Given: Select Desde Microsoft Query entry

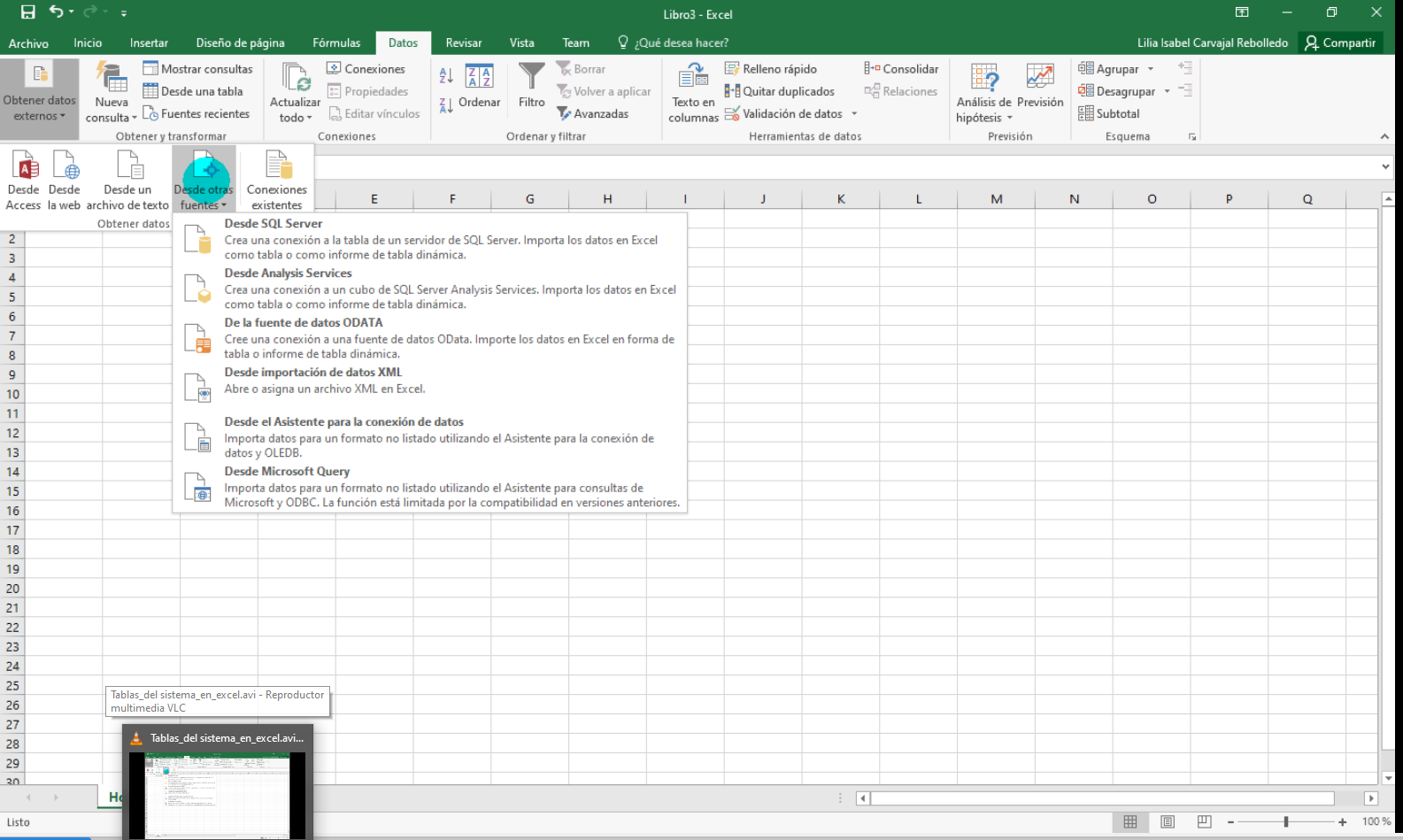Looking at the screenshot, I should (430, 487).
